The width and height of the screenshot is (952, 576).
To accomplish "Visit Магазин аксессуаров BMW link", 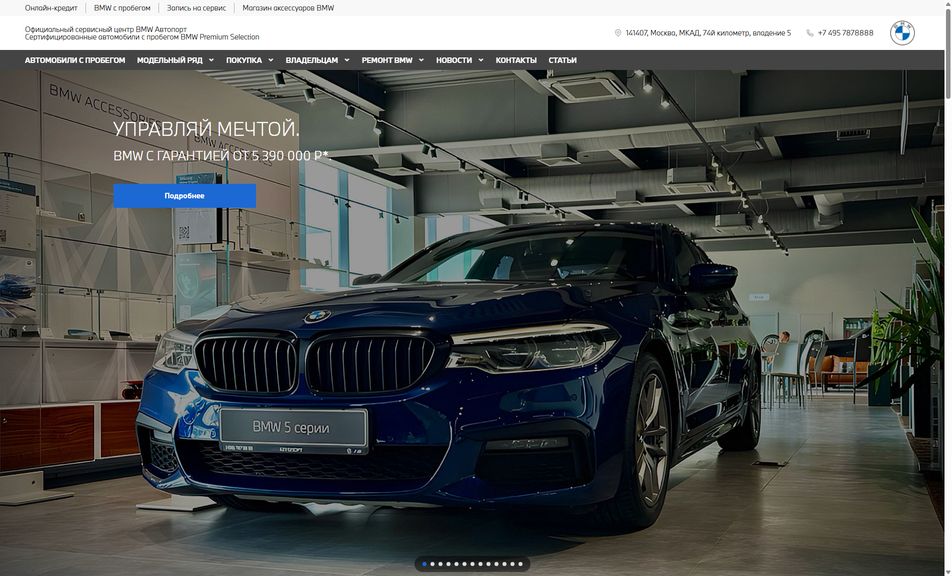I will 288,8.
